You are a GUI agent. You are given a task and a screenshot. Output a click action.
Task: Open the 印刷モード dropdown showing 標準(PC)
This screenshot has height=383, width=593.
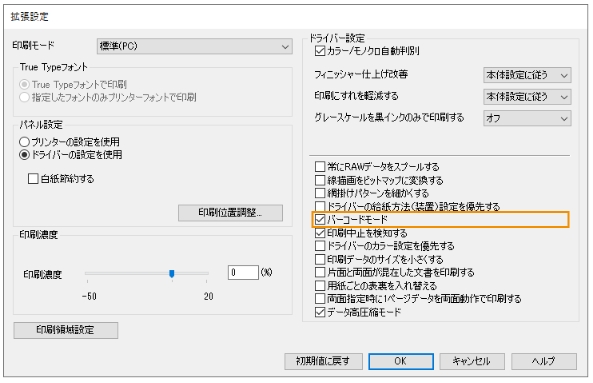point(194,46)
